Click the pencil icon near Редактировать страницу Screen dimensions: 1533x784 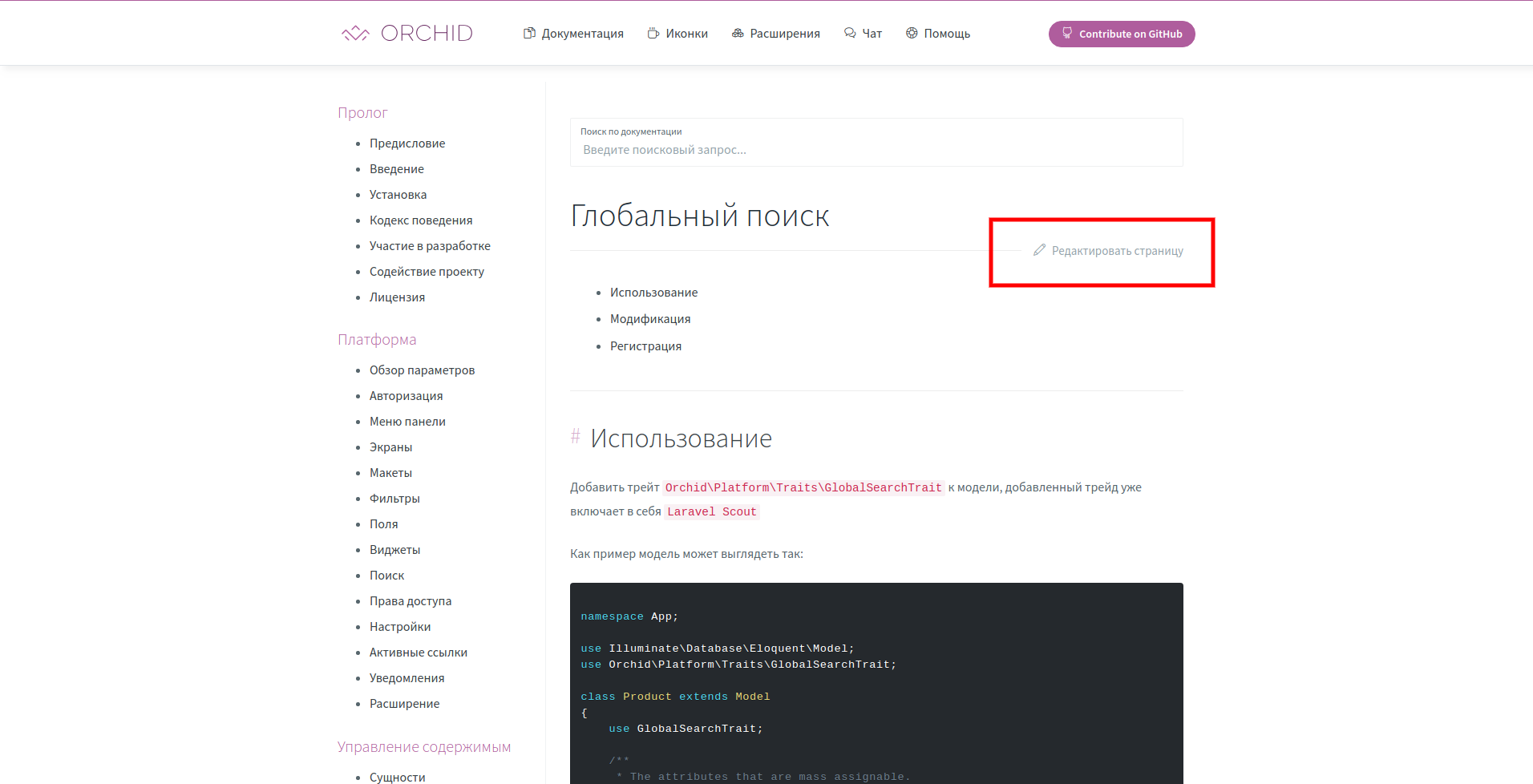click(1038, 250)
